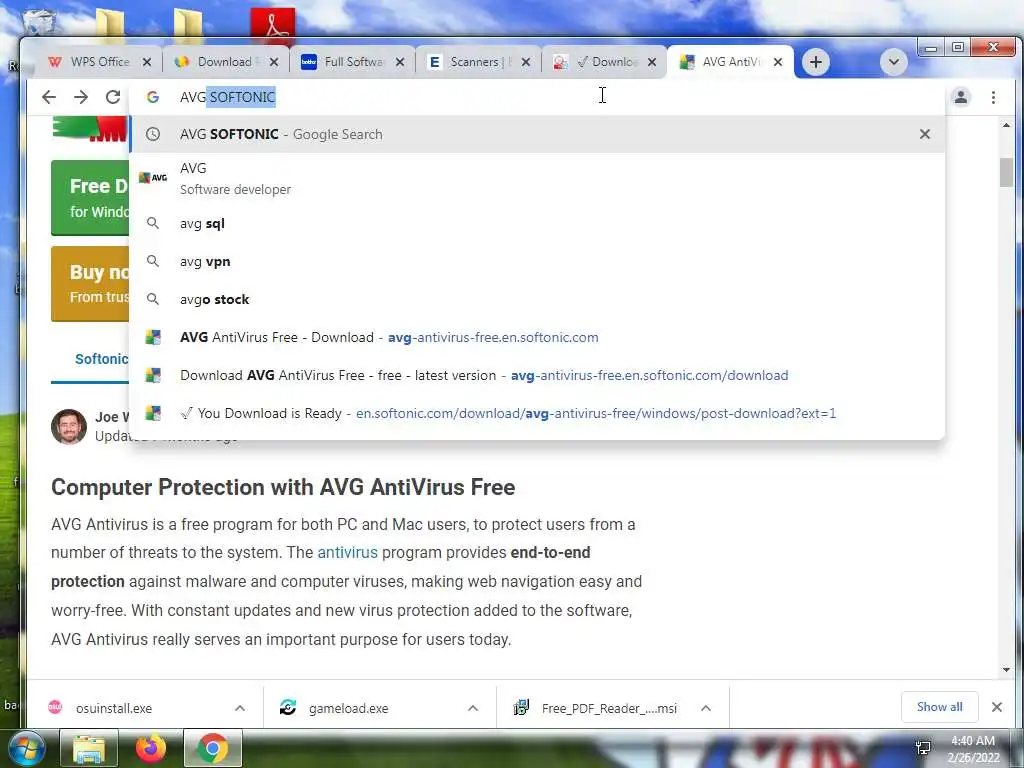
Task: Close the Full Software tab
Action: (400, 62)
